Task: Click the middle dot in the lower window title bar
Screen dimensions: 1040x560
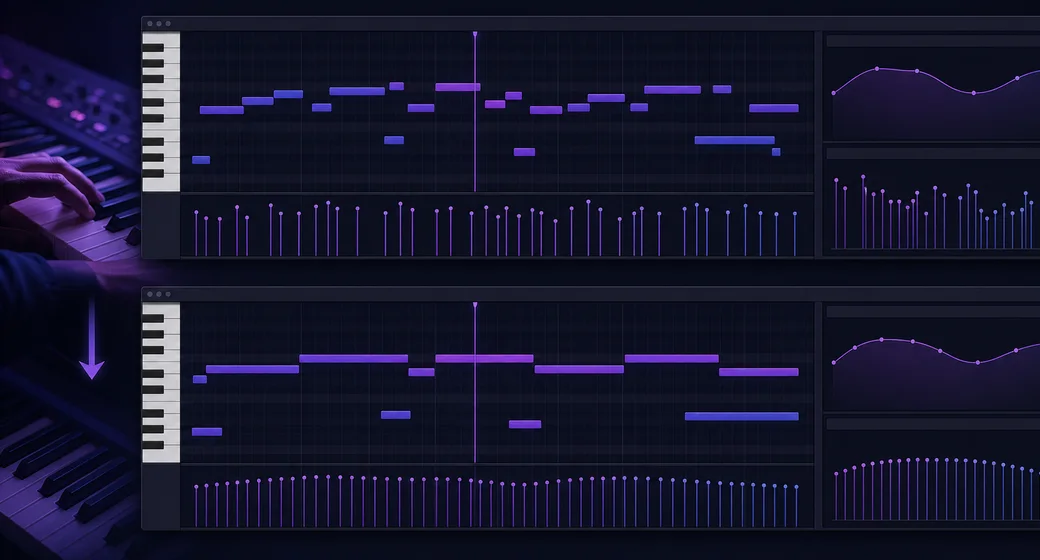Action: [x=159, y=294]
